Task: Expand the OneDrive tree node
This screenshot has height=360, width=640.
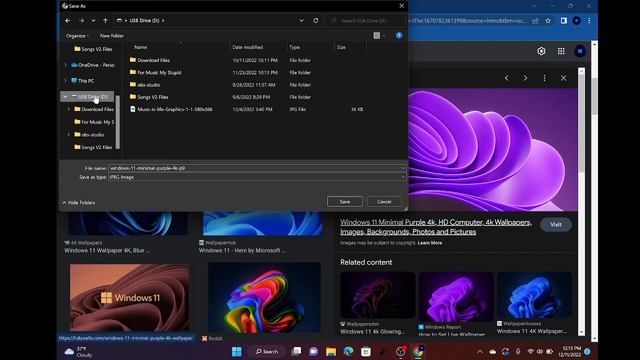Action: click(x=65, y=65)
